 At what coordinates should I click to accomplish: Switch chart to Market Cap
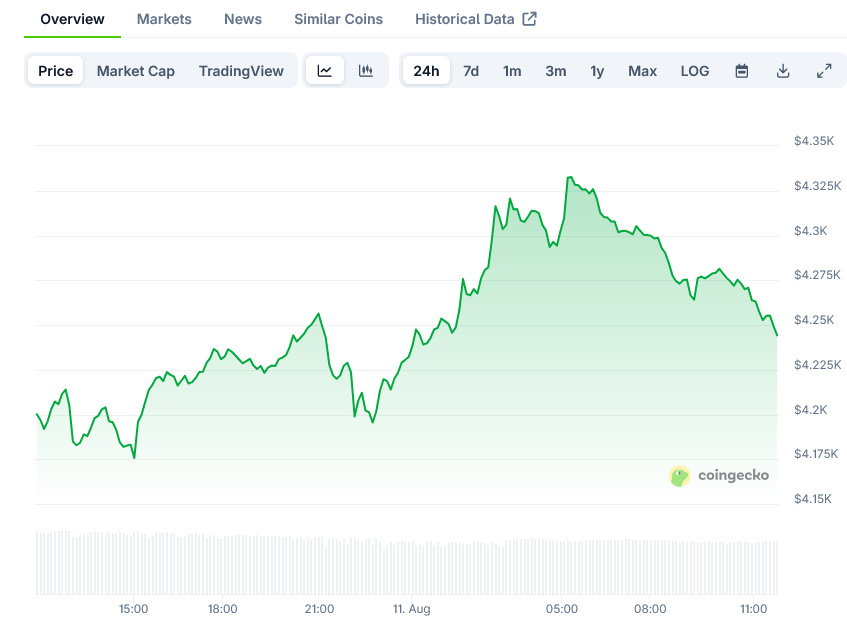tap(136, 71)
